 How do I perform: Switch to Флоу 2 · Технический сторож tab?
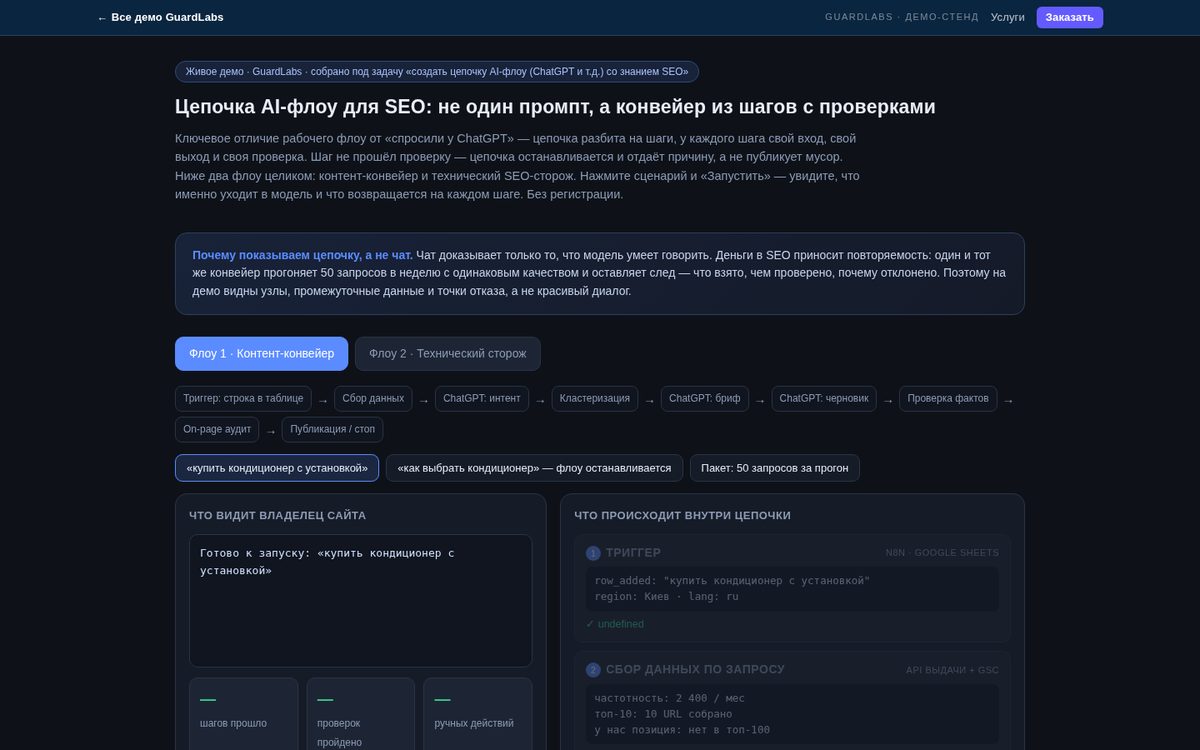point(447,354)
